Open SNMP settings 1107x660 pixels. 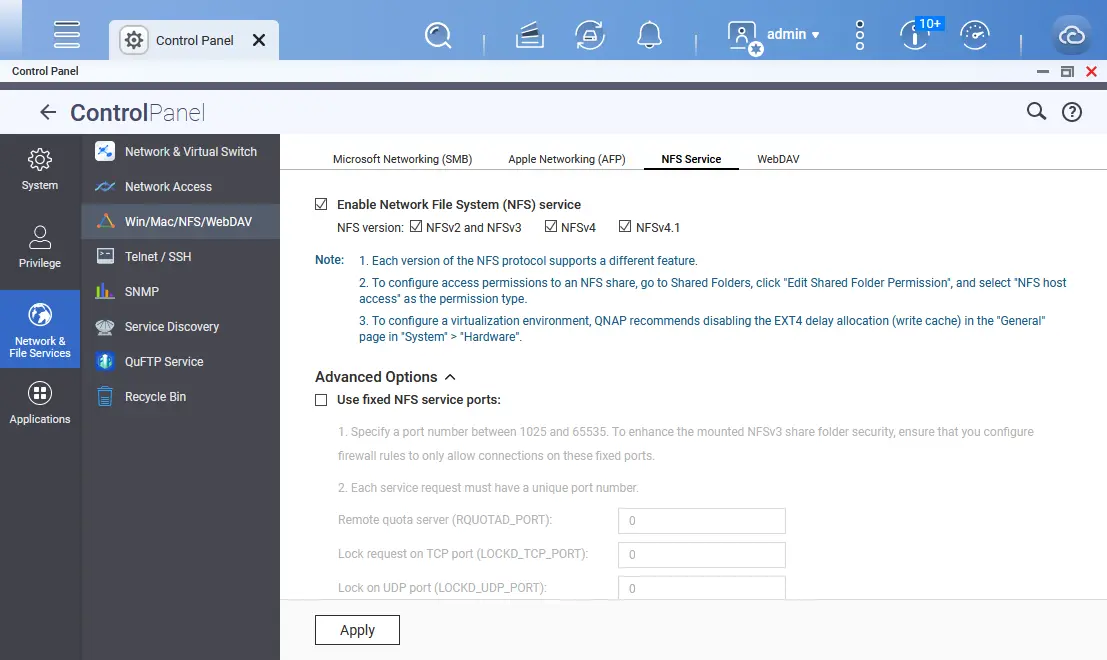click(181, 292)
